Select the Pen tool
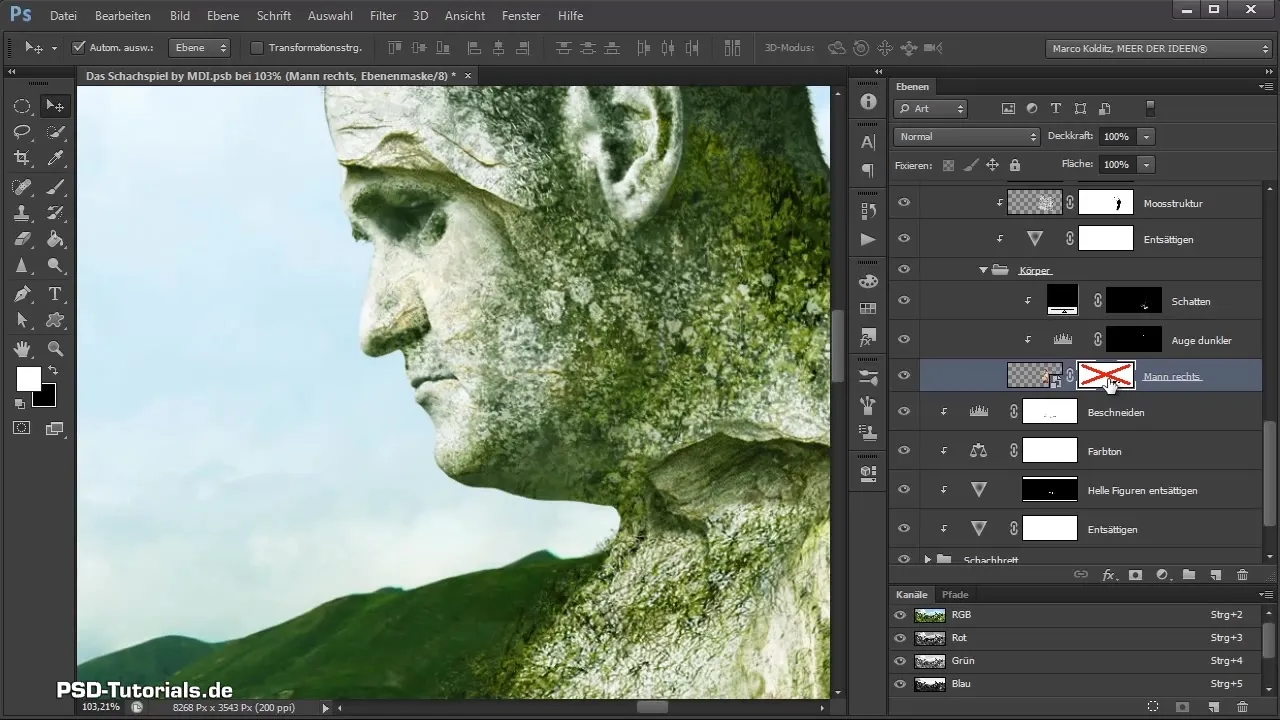The height and width of the screenshot is (720, 1280). tap(22, 294)
